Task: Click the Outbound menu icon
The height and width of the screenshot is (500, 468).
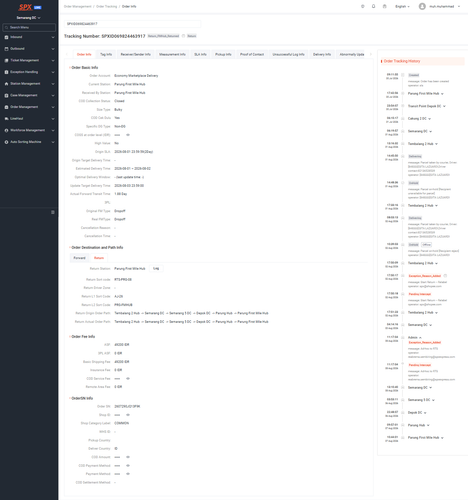Action: 6,49
